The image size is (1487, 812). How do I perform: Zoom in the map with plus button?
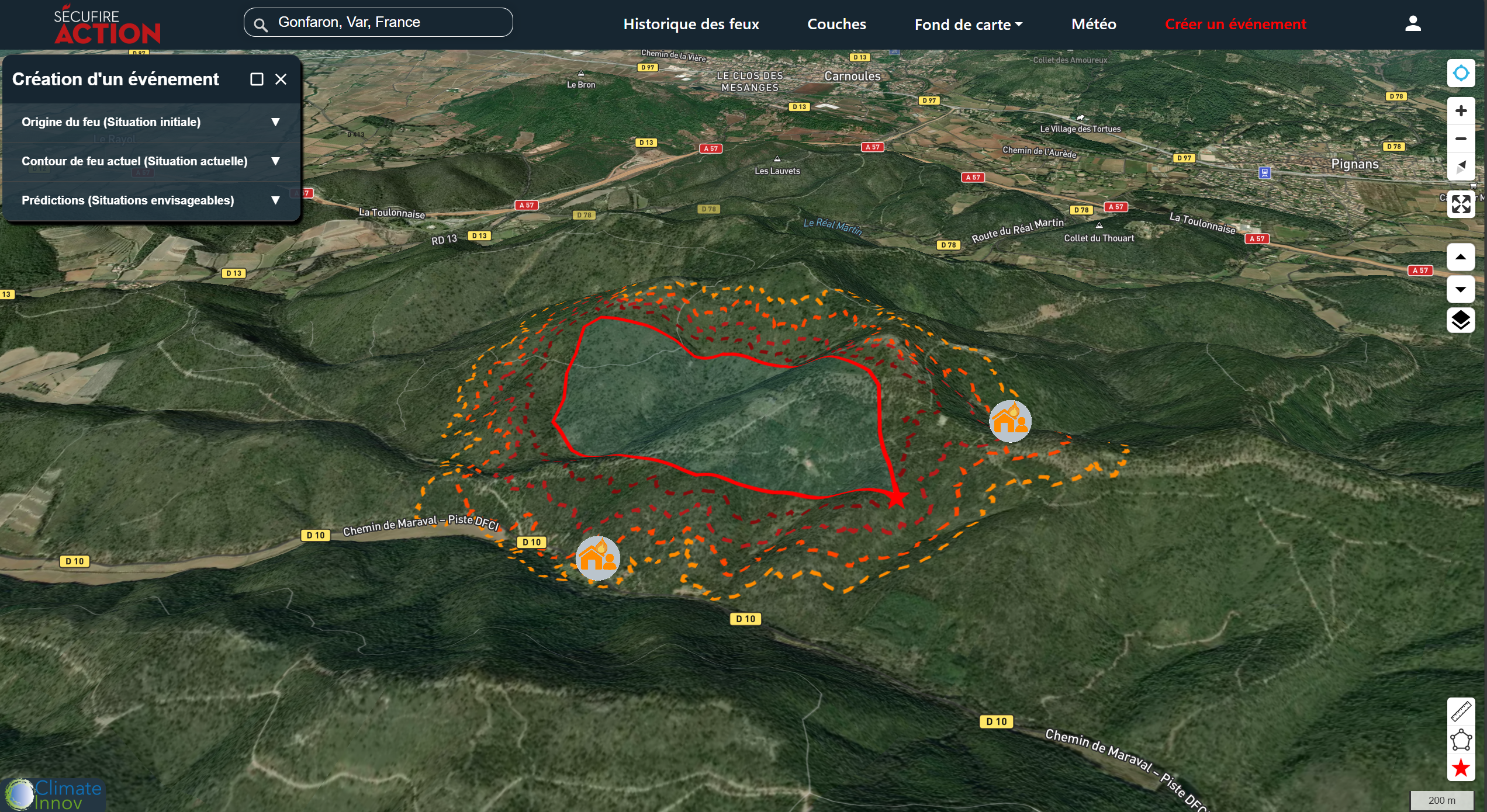[x=1461, y=111]
